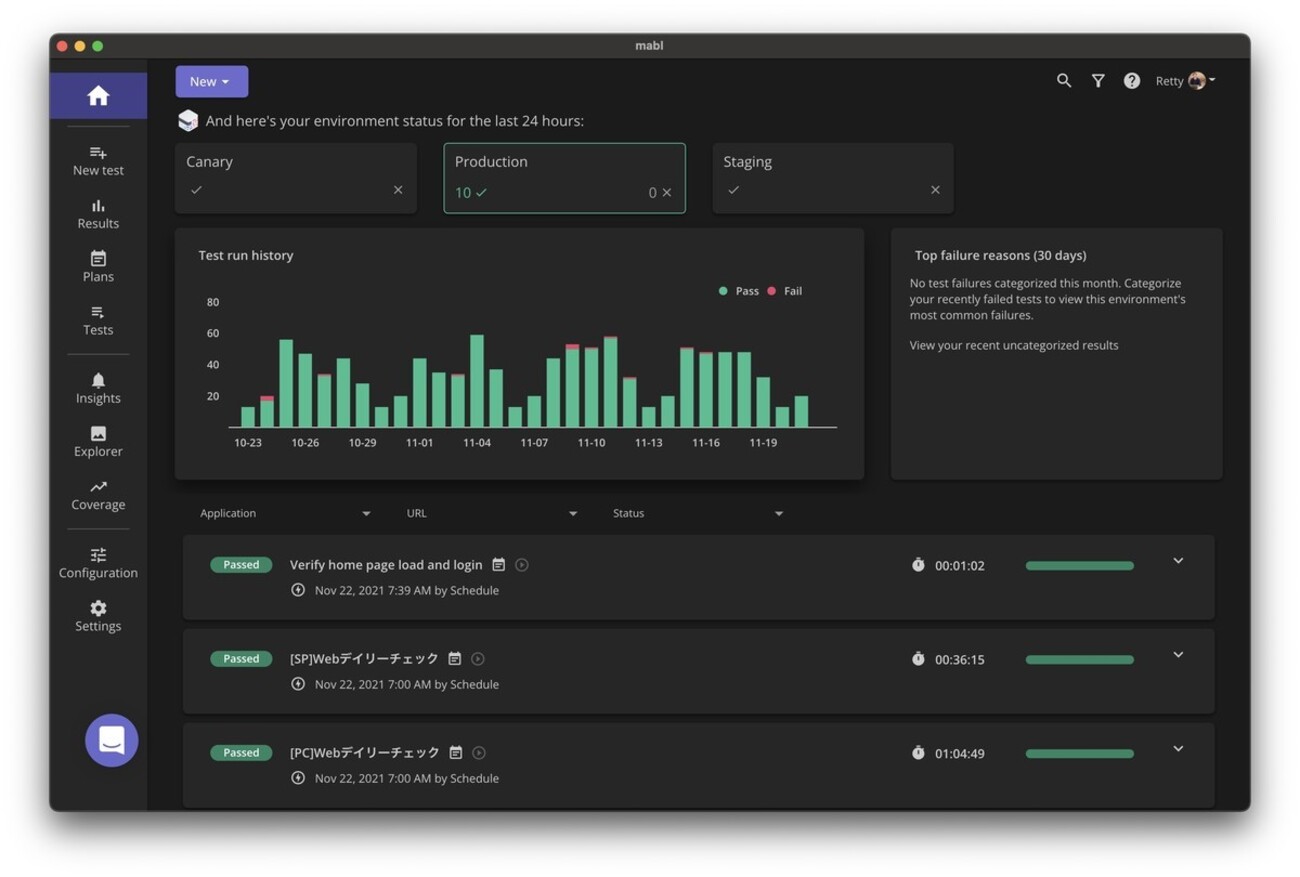Open the Tests section
The width and height of the screenshot is (1300, 877).
pos(98,320)
